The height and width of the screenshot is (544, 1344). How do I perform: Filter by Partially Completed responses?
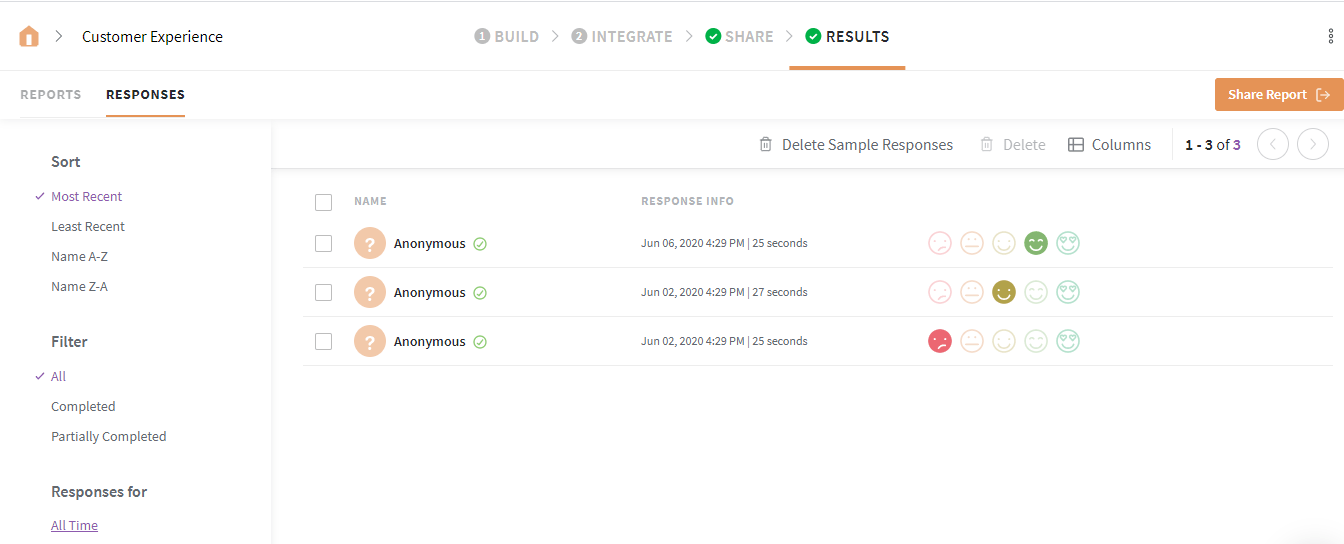coord(108,437)
